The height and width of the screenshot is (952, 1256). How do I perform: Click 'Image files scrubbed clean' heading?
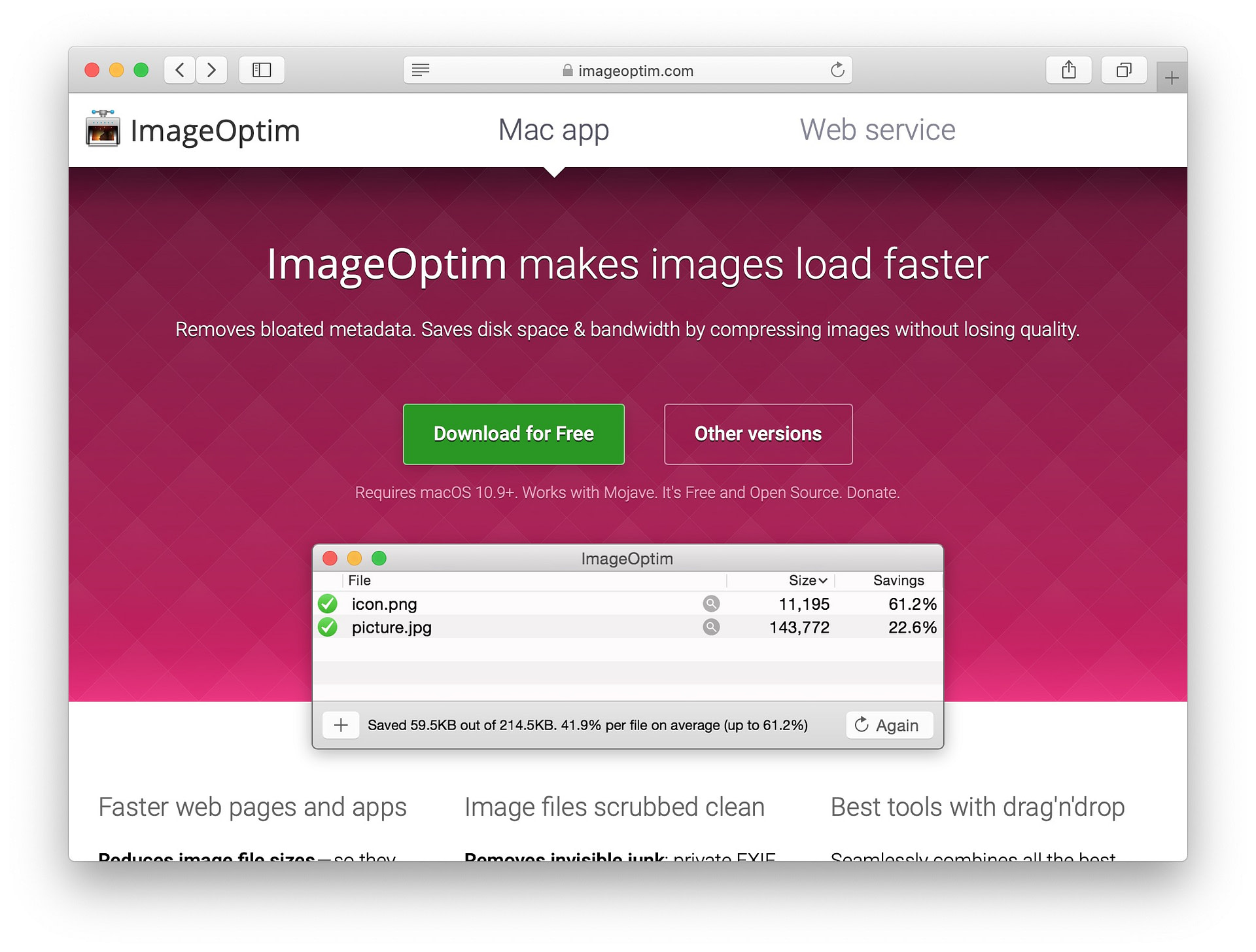pyautogui.click(x=614, y=807)
